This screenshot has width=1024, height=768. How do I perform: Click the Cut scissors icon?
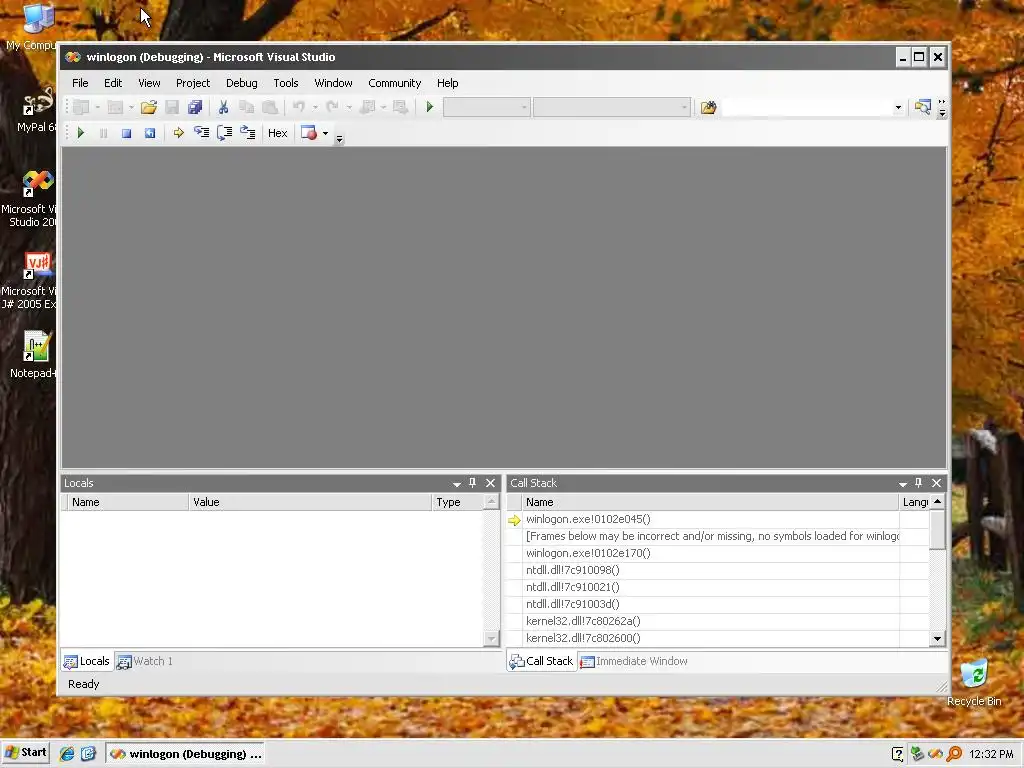(x=223, y=107)
